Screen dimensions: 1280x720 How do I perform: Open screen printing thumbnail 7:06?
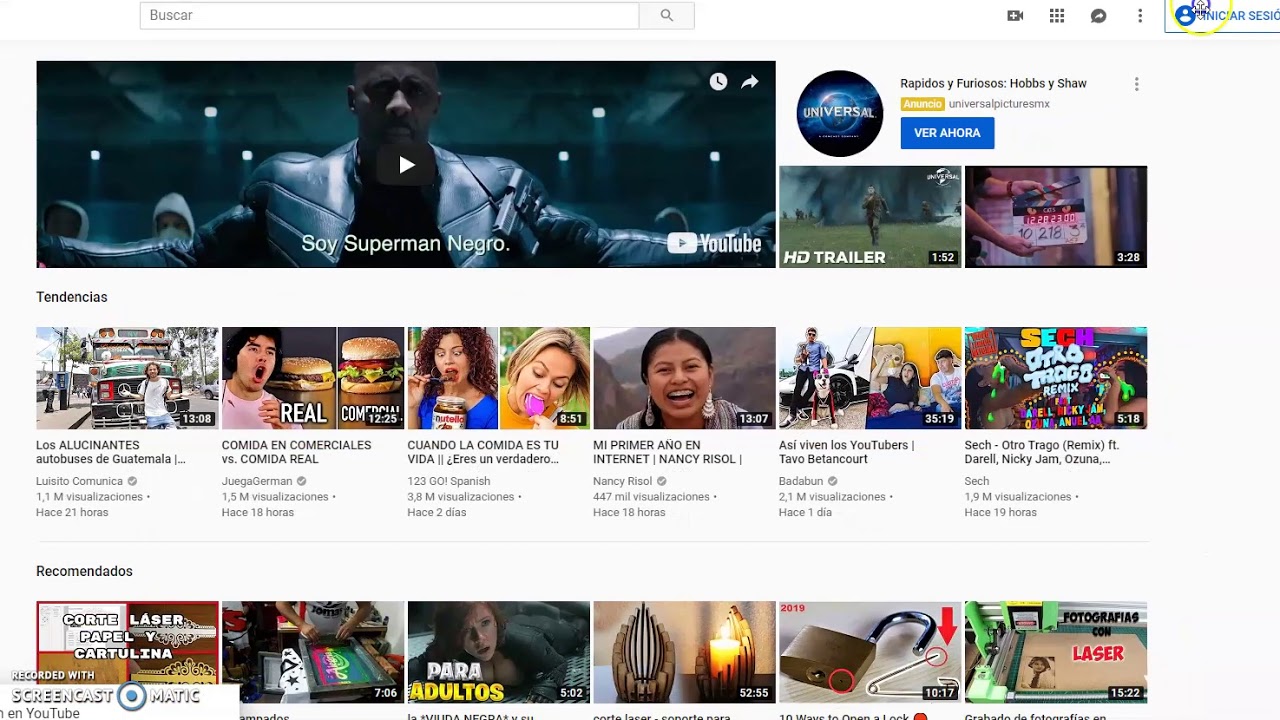click(x=313, y=652)
